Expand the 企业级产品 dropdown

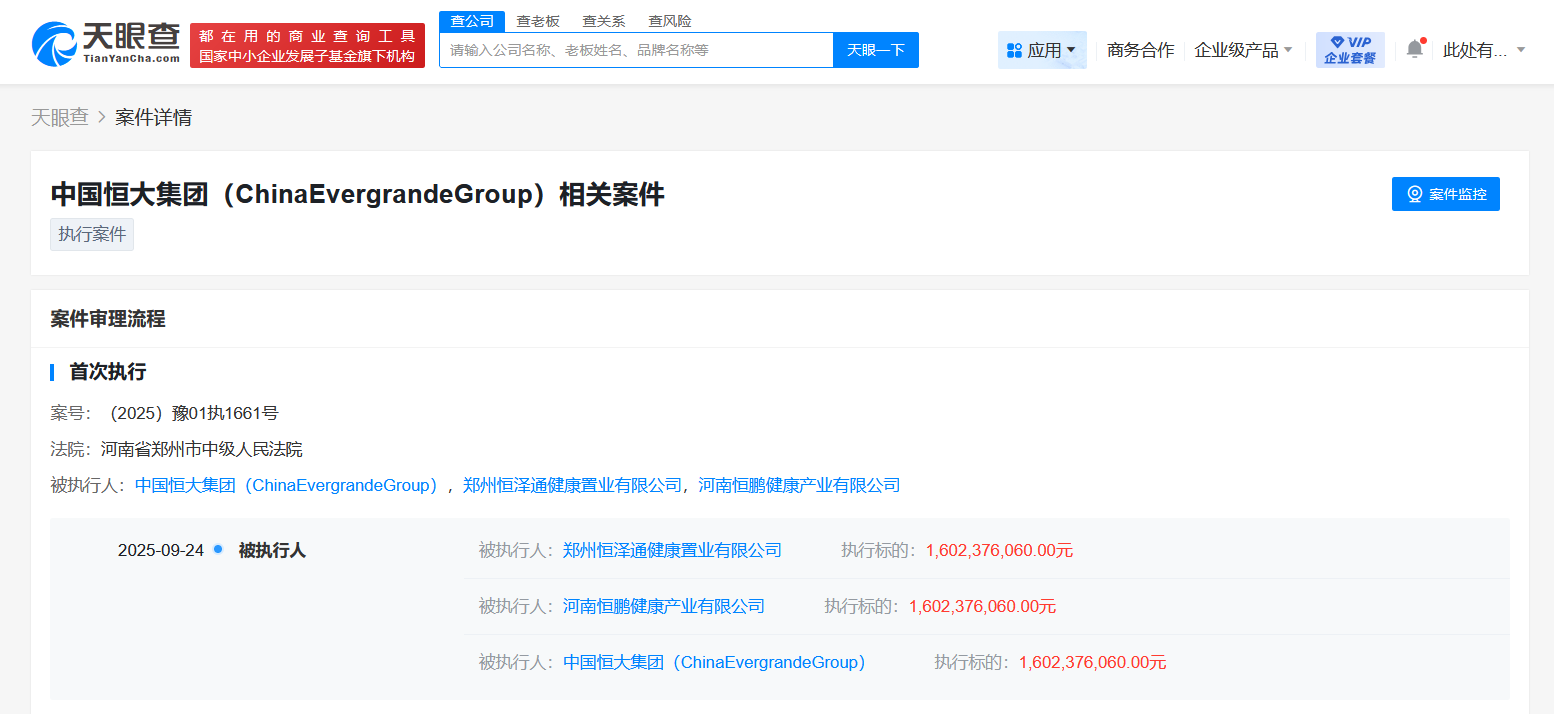click(1243, 50)
